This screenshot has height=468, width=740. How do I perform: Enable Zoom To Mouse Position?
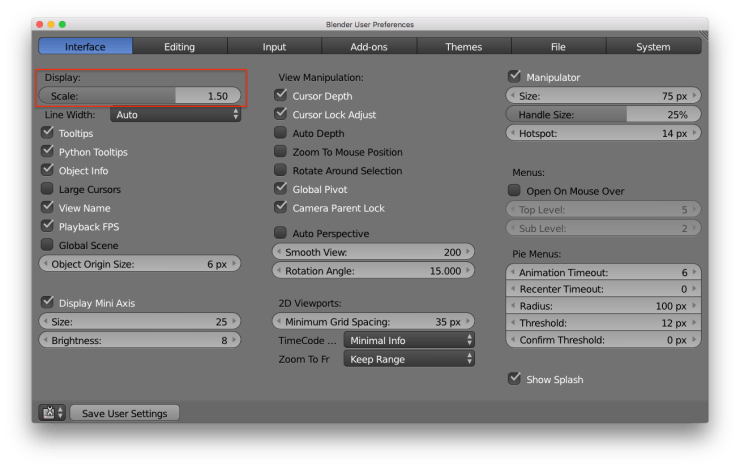tap(281, 151)
